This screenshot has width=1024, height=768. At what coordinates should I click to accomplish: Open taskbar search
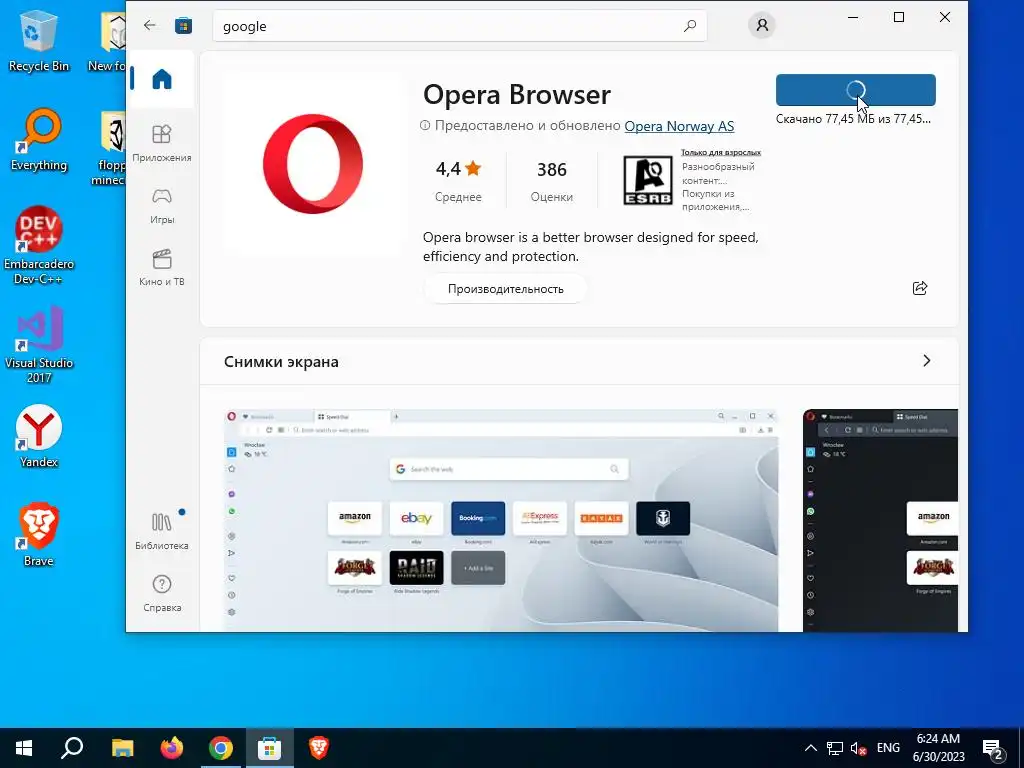pyautogui.click(x=72, y=748)
